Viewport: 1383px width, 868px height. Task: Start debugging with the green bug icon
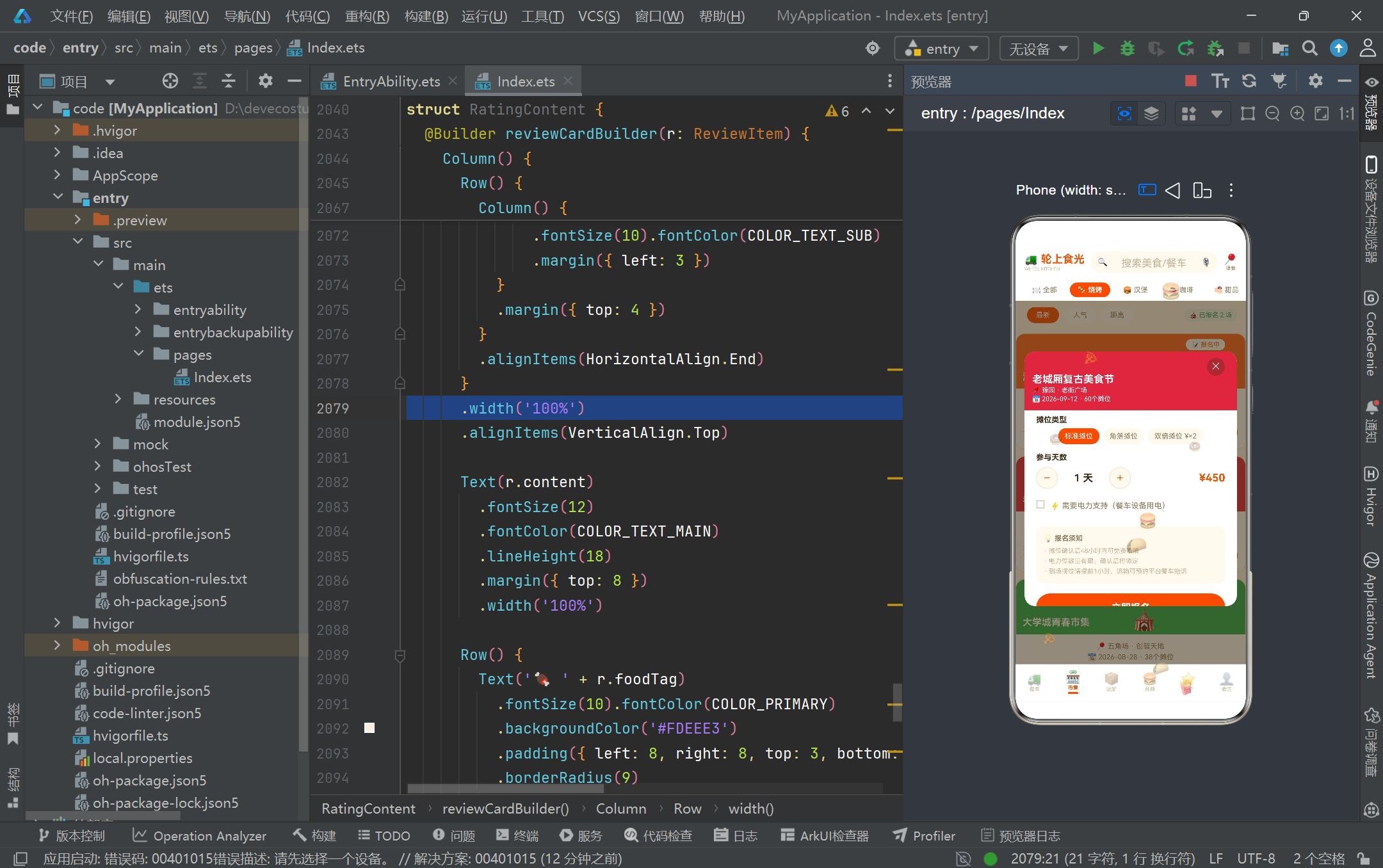coord(1128,48)
